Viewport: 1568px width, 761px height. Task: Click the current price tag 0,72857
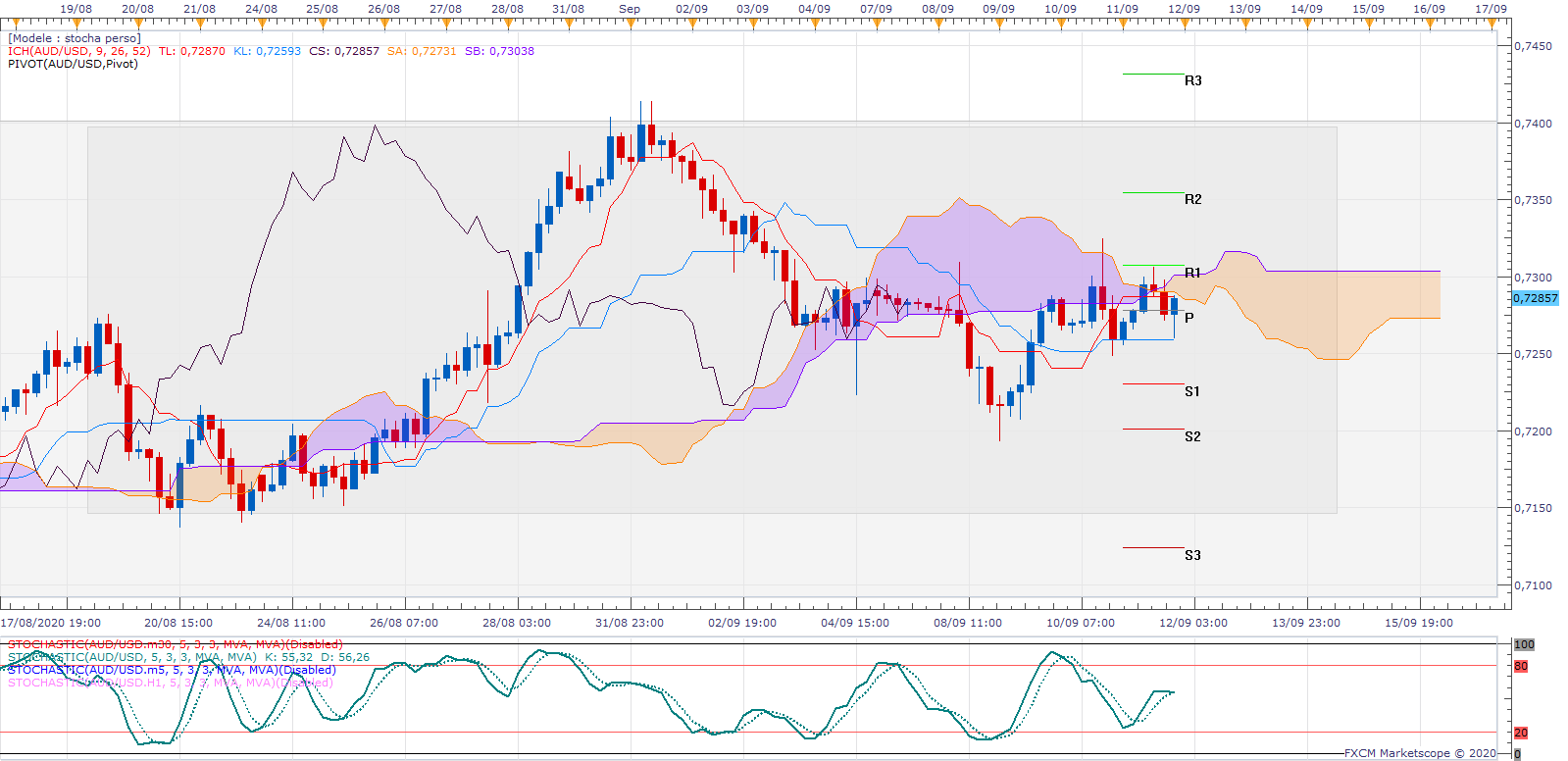[1535, 298]
